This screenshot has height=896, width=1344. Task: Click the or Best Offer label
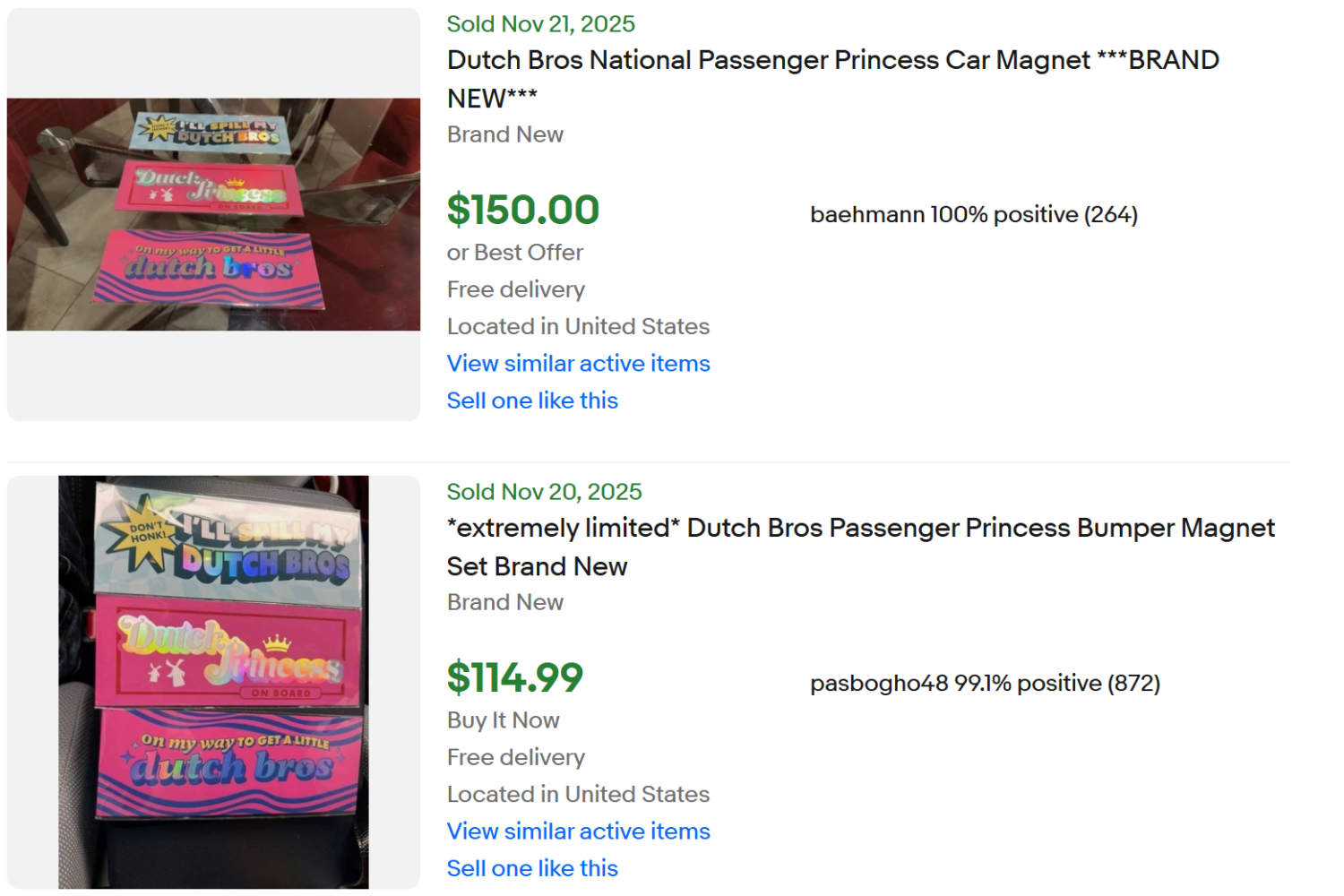[515, 253]
